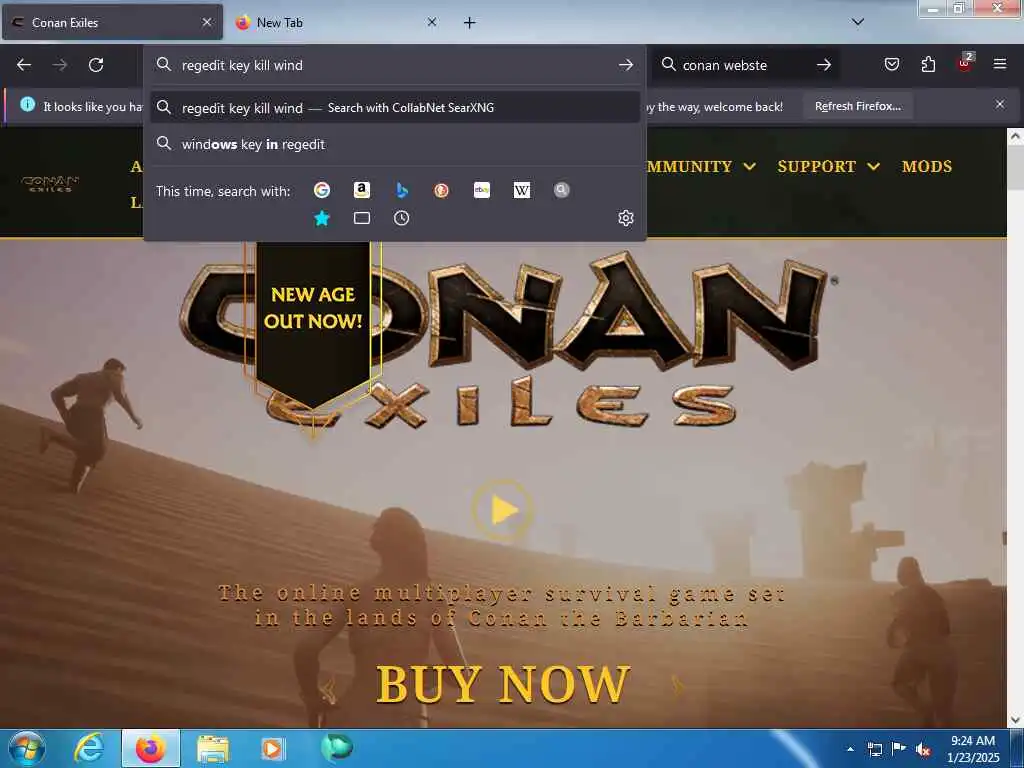1024x768 pixels.
Task: Dismiss the notification bar with its X
Action: (1000, 104)
